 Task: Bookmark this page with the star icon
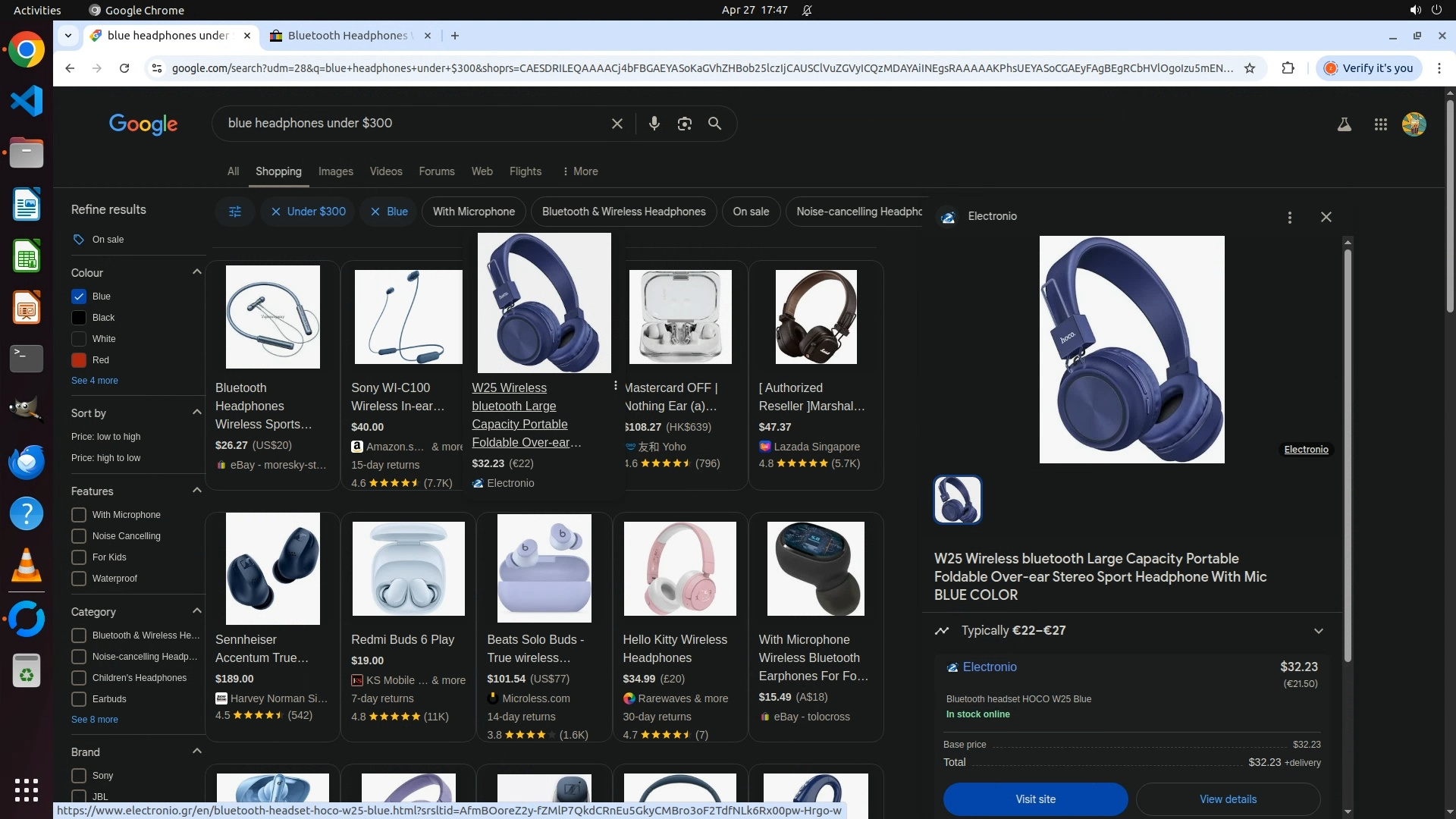tap(1250, 68)
